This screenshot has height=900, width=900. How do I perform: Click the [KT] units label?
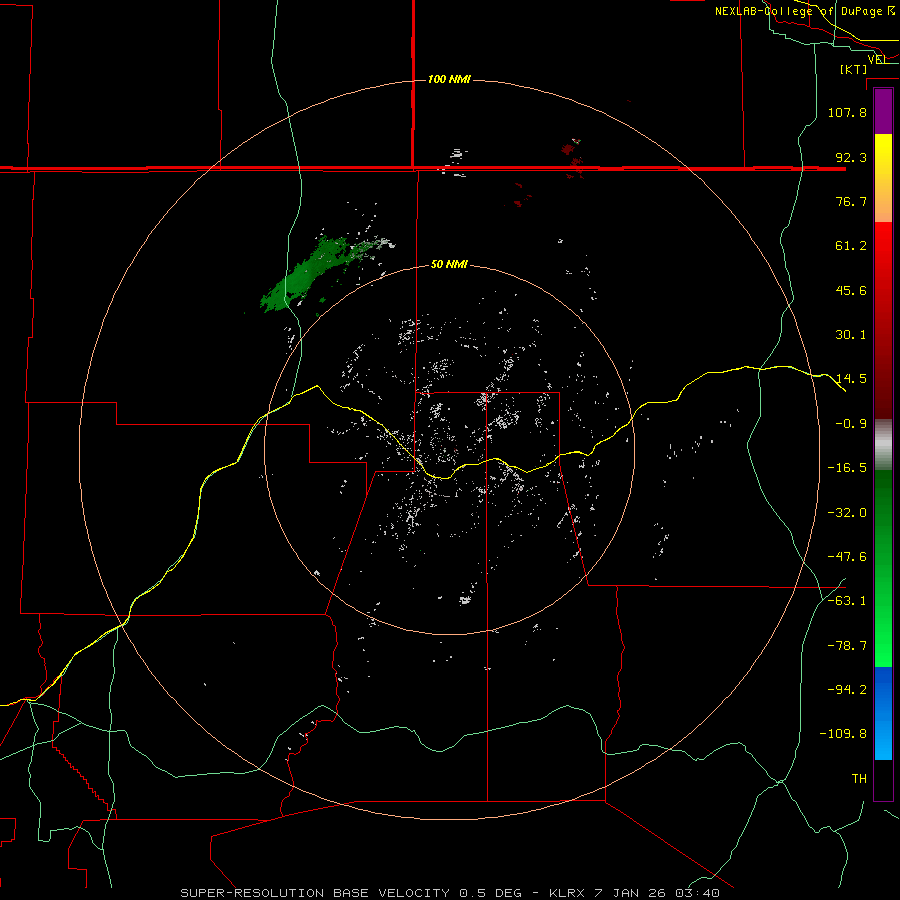[x=854, y=69]
